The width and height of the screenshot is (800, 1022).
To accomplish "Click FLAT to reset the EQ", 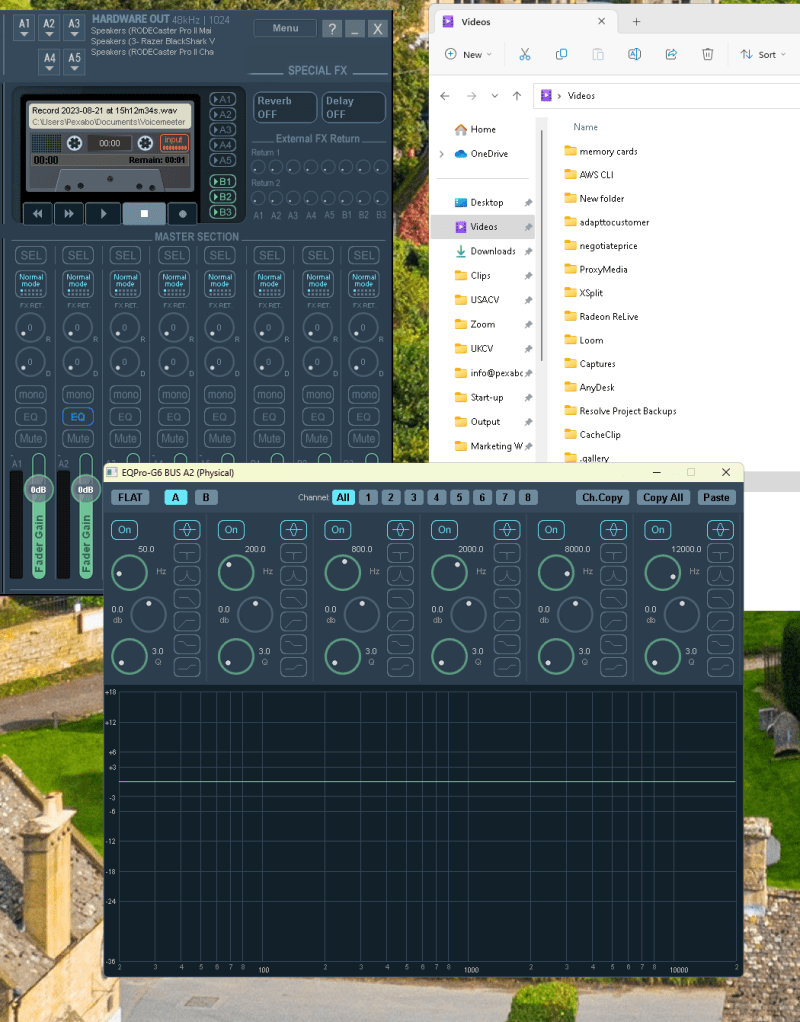I will click(130, 497).
